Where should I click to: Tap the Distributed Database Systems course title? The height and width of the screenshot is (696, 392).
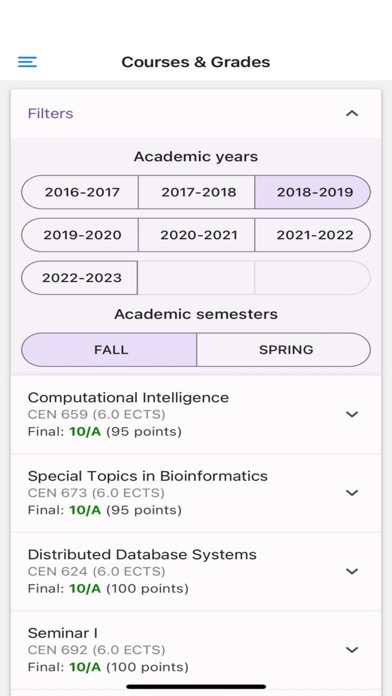(142, 554)
